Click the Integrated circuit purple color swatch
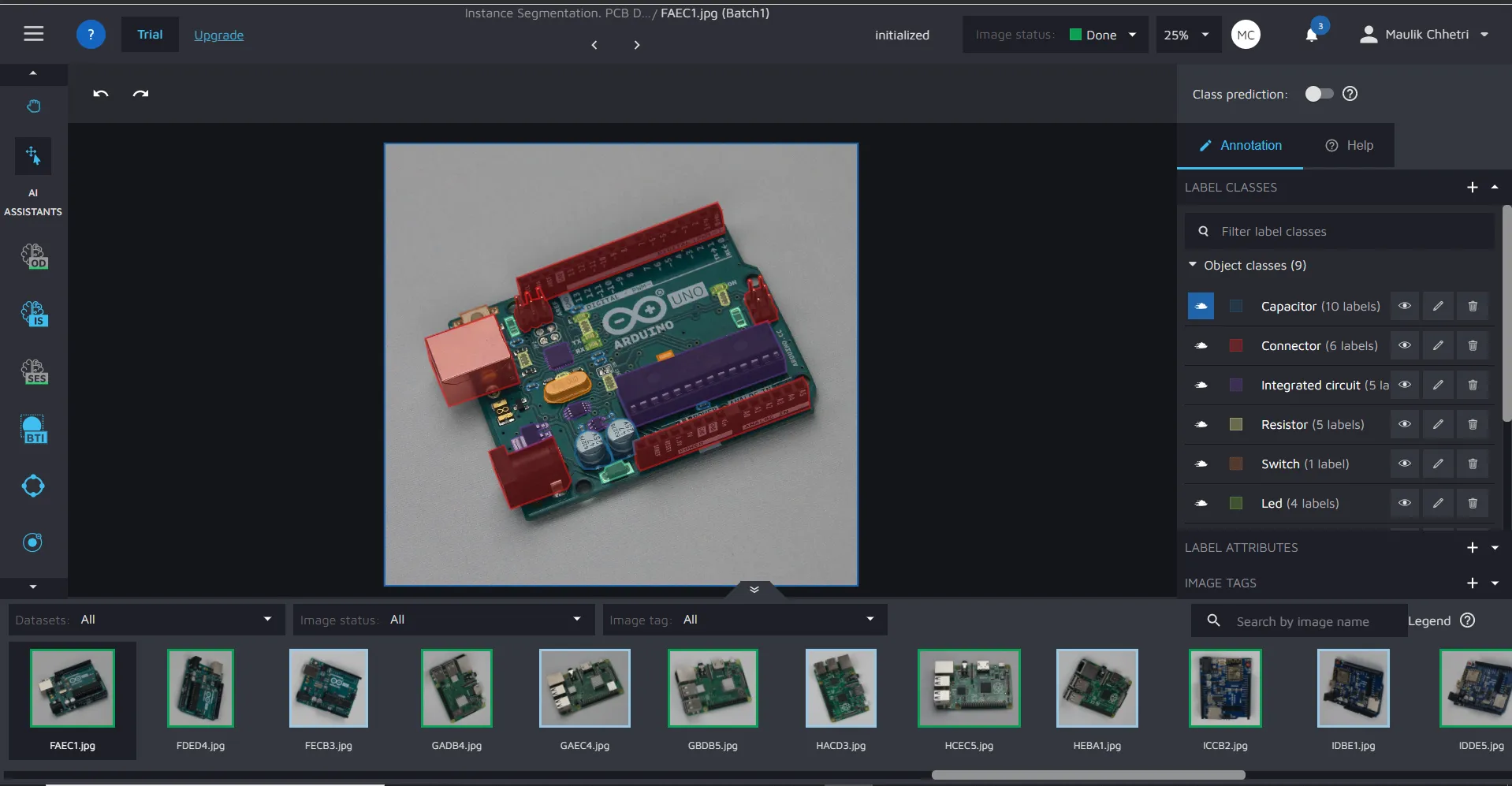This screenshot has height=786, width=1512. coord(1236,385)
